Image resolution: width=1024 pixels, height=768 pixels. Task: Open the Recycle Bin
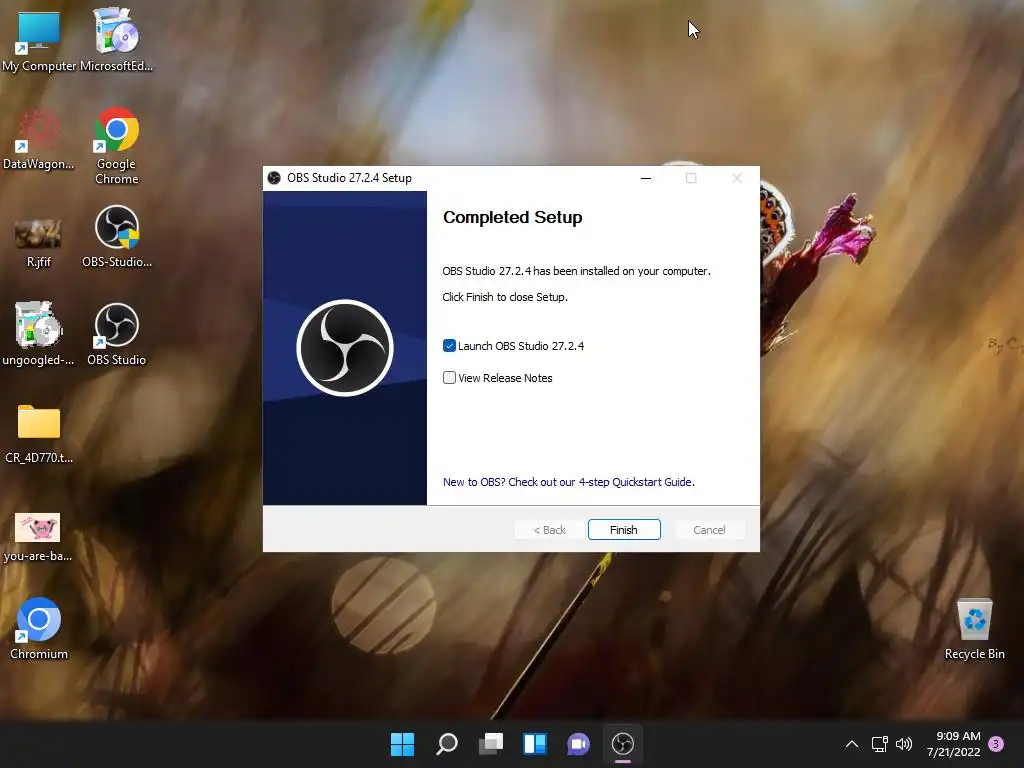coord(974,628)
